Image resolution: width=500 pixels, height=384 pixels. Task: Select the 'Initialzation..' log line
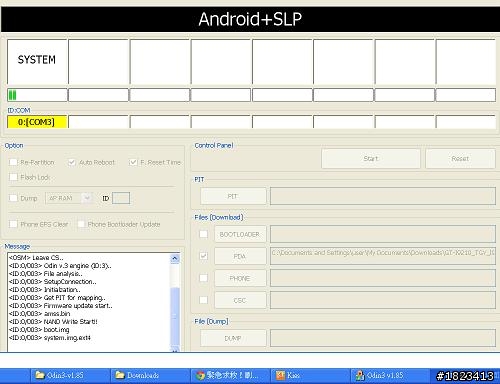pyautogui.click(x=45, y=290)
